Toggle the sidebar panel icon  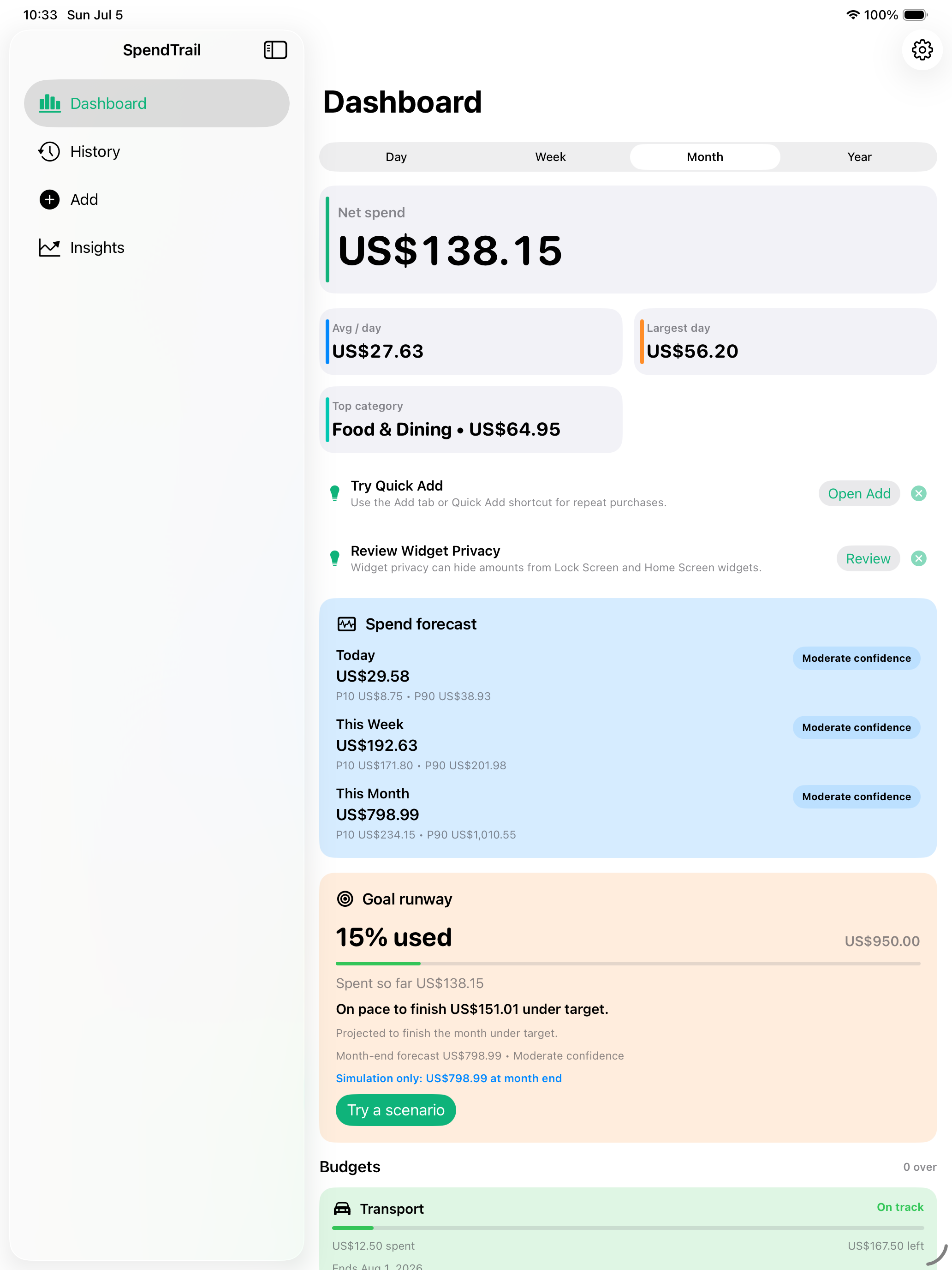275,50
